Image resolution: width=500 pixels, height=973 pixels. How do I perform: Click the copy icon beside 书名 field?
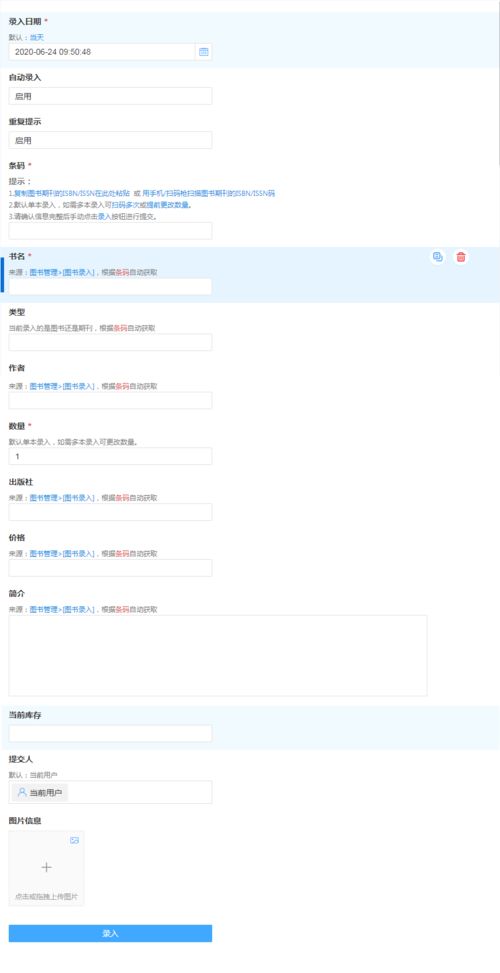pyautogui.click(x=438, y=257)
